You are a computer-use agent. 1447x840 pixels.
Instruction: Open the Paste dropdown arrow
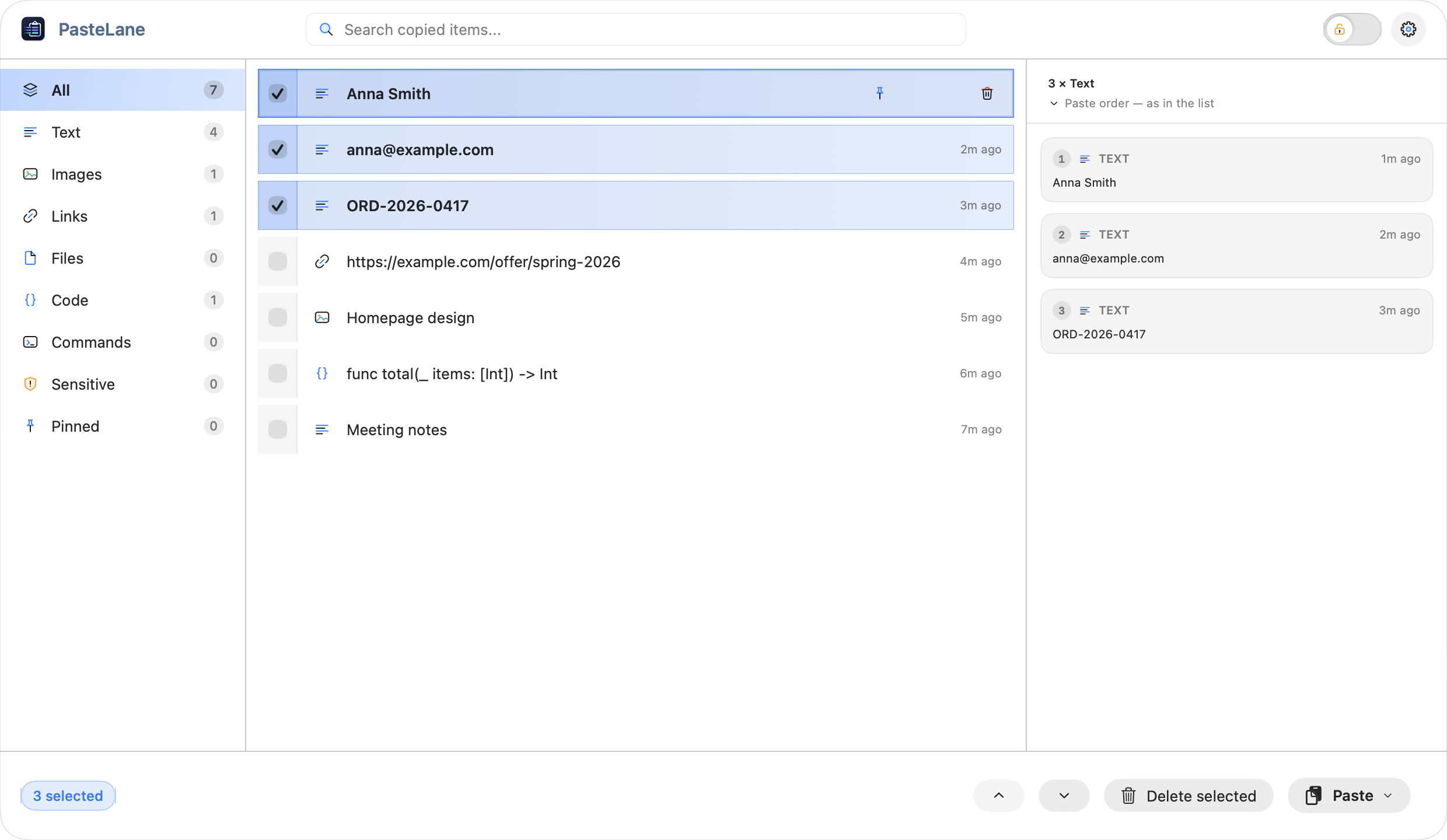point(1388,796)
